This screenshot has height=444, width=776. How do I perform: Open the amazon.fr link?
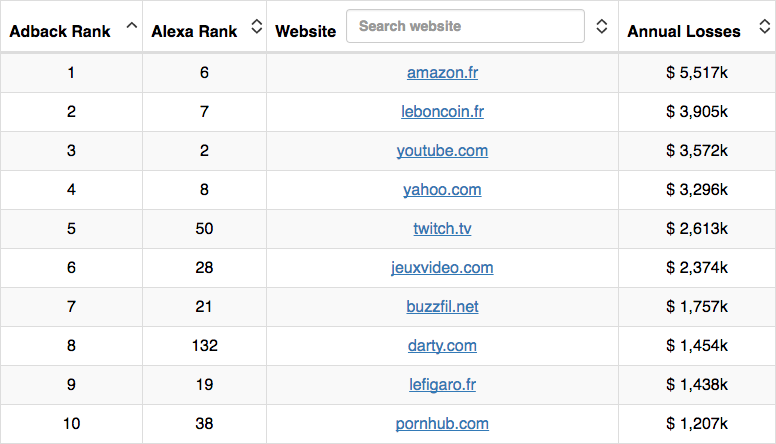(x=442, y=73)
